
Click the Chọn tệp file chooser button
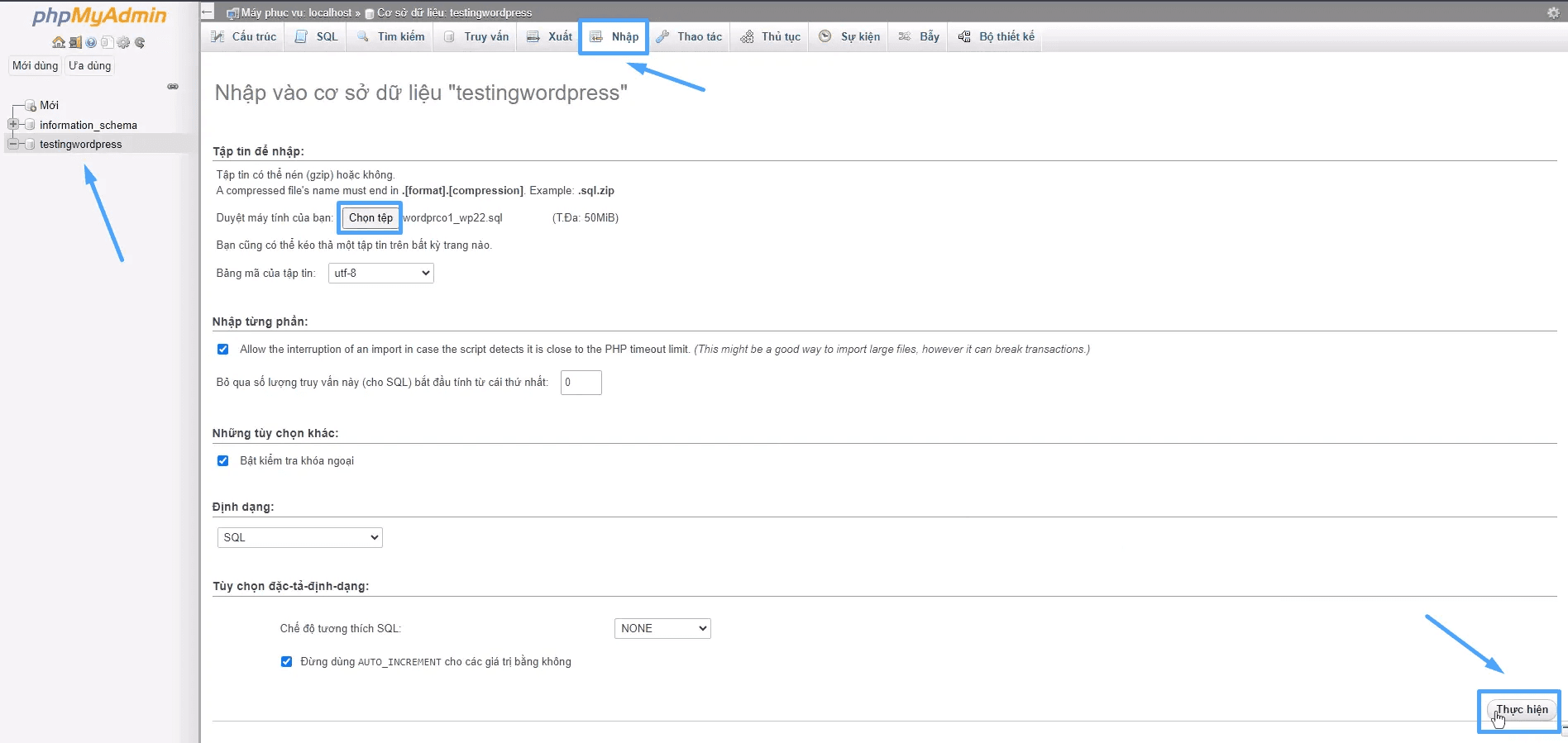point(370,217)
